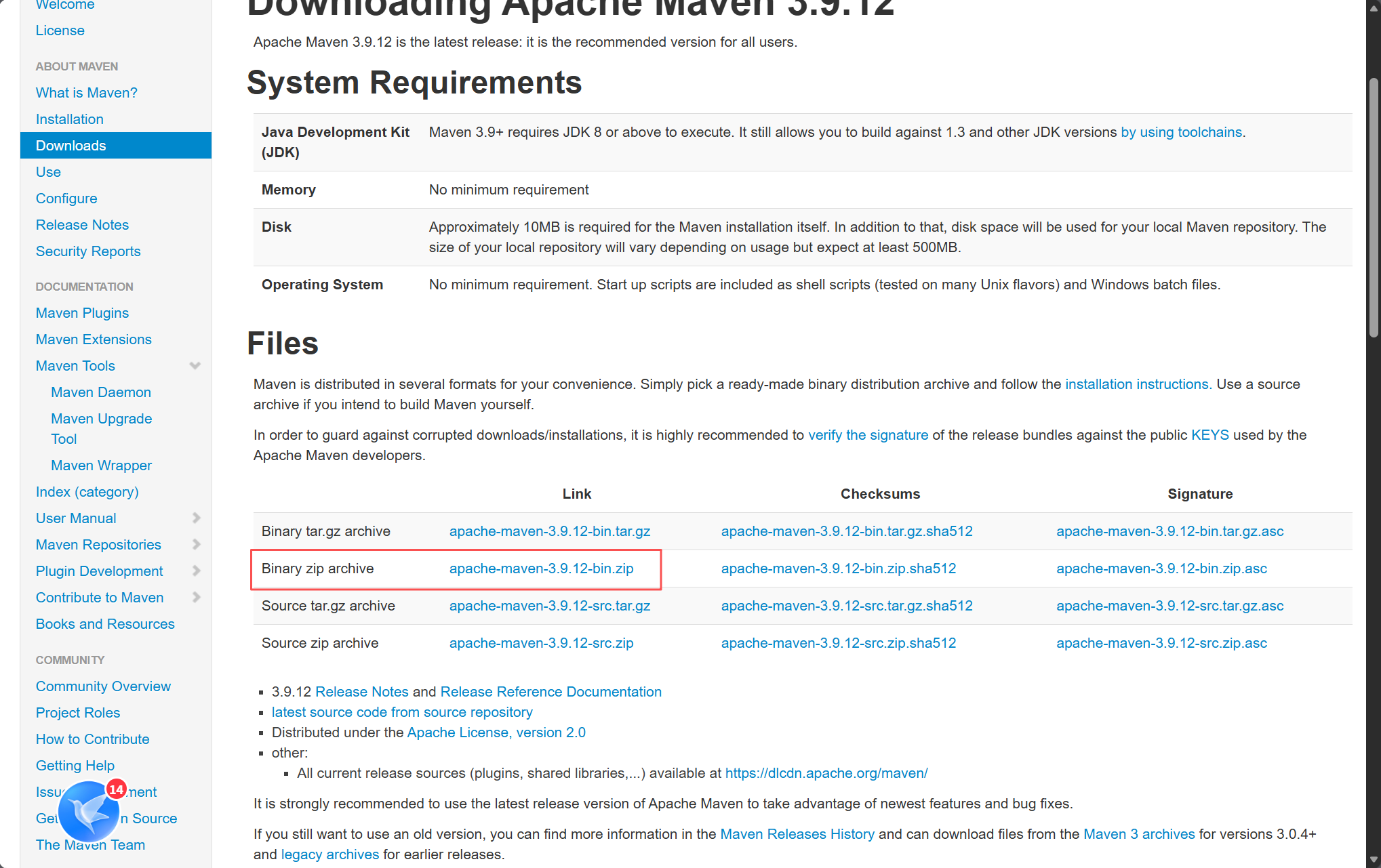
Task: Follow the 'verify the signature' link
Action: (868, 435)
